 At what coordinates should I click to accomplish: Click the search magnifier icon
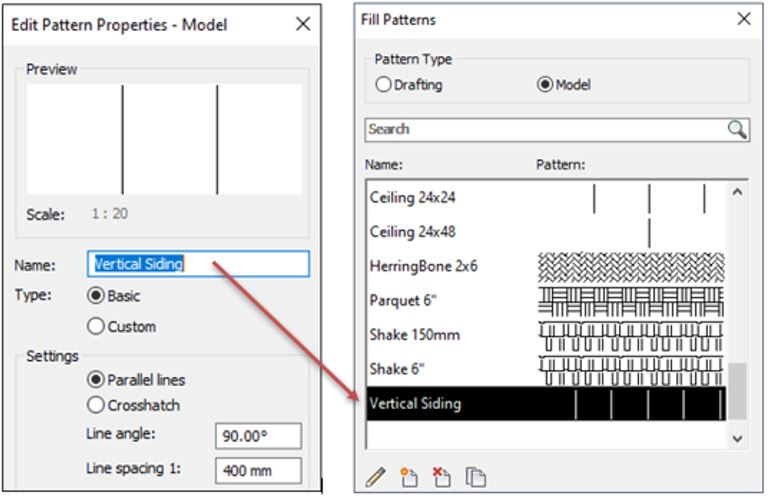(737, 130)
